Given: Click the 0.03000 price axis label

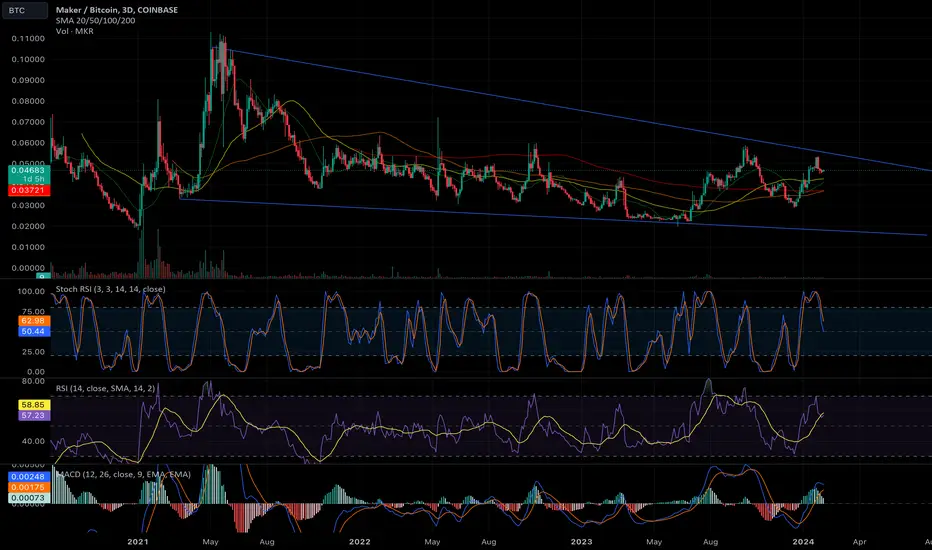Looking at the screenshot, I should [28, 206].
